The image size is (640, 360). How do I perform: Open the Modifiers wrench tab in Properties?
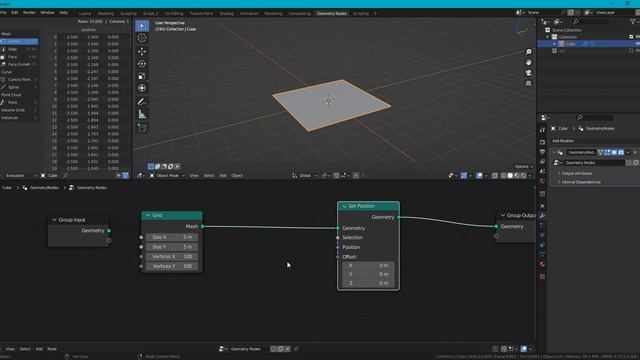pyautogui.click(x=542, y=216)
